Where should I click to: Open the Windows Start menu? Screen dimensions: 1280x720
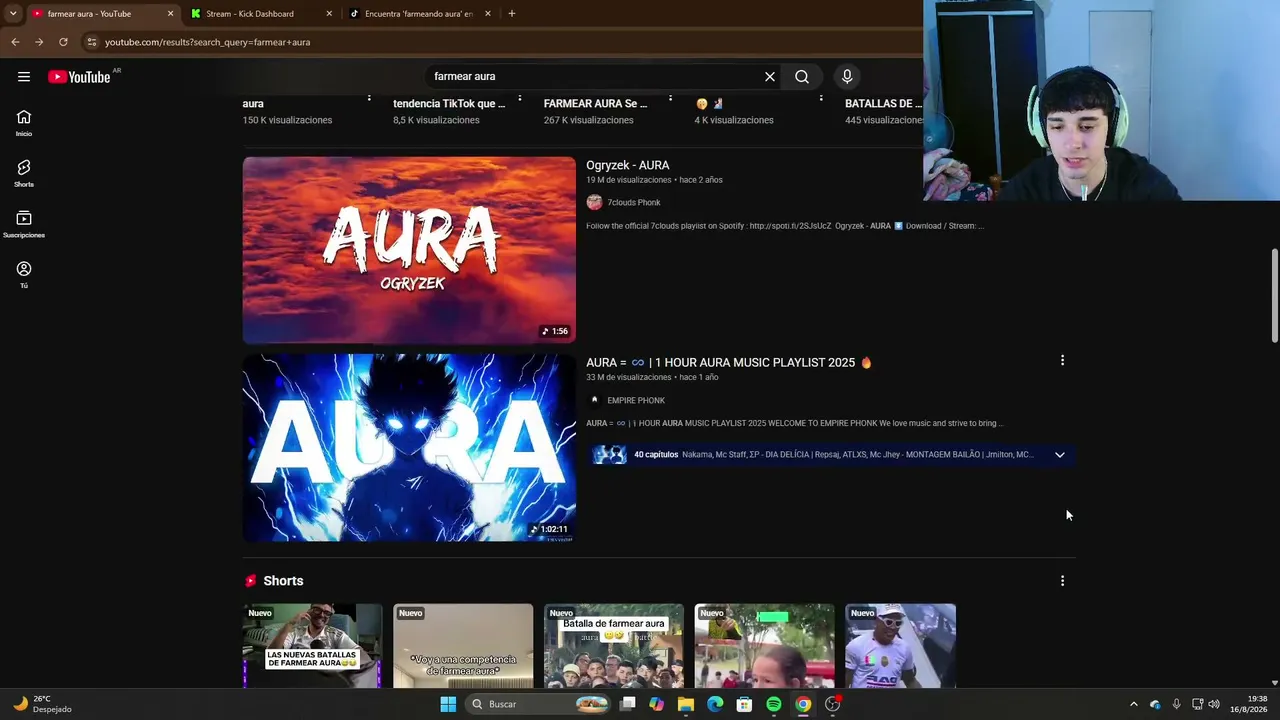[x=448, y=704]
